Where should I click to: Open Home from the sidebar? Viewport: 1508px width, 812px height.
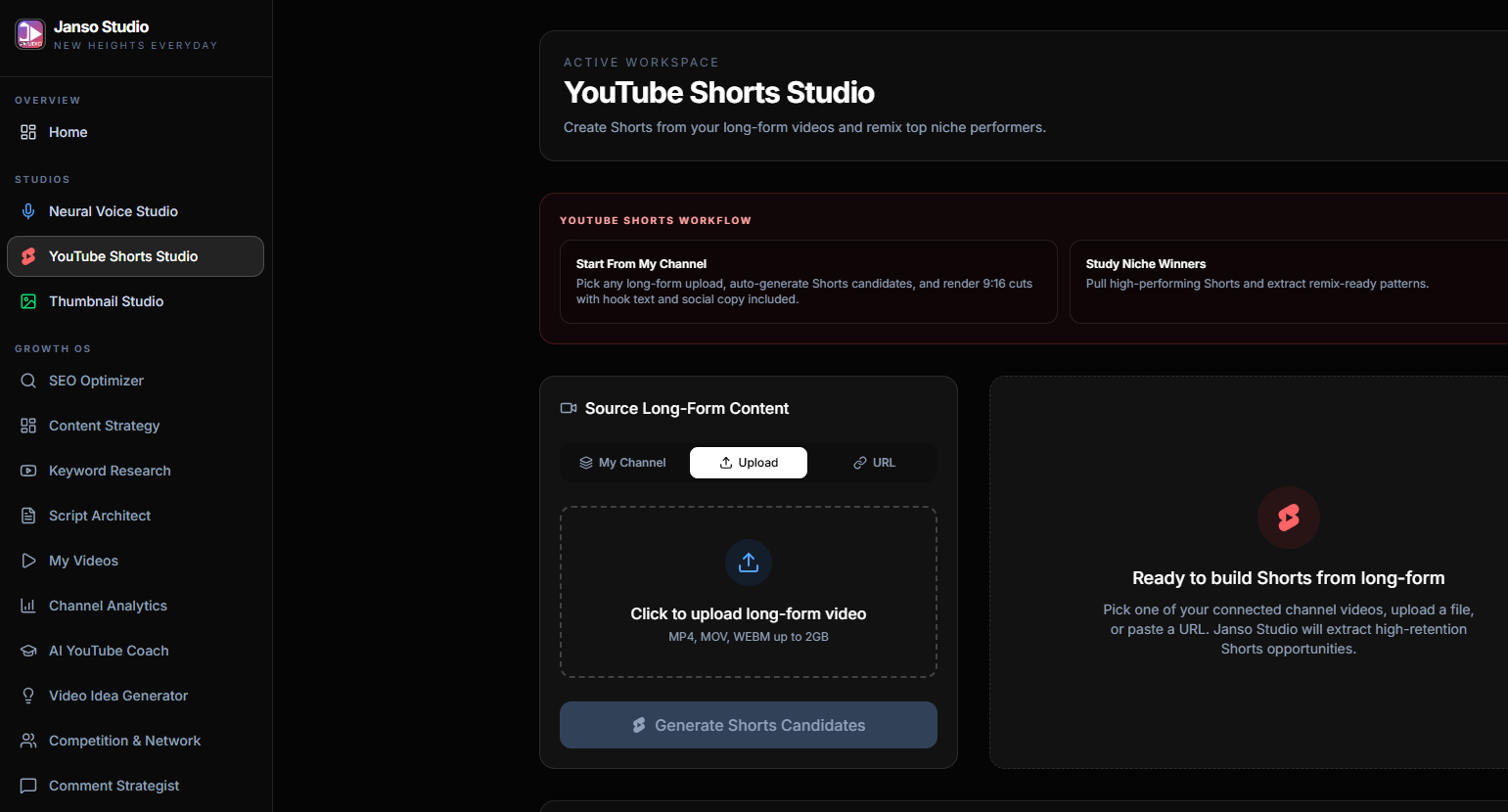pyautogui.click(x=135, y=132)
